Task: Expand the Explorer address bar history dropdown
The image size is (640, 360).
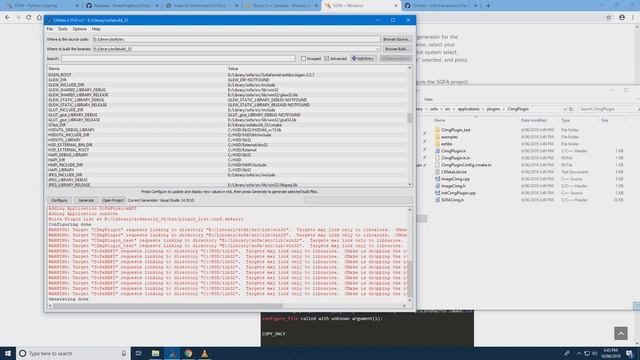Action: click(x=565, y=109)
